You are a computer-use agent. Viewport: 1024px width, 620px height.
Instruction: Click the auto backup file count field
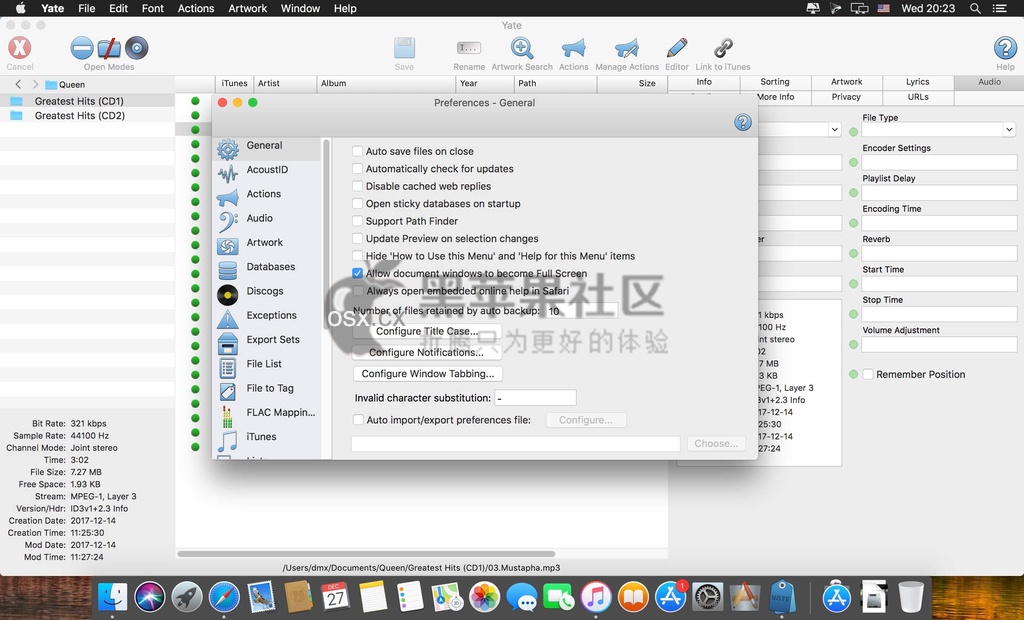click(582, 311)
